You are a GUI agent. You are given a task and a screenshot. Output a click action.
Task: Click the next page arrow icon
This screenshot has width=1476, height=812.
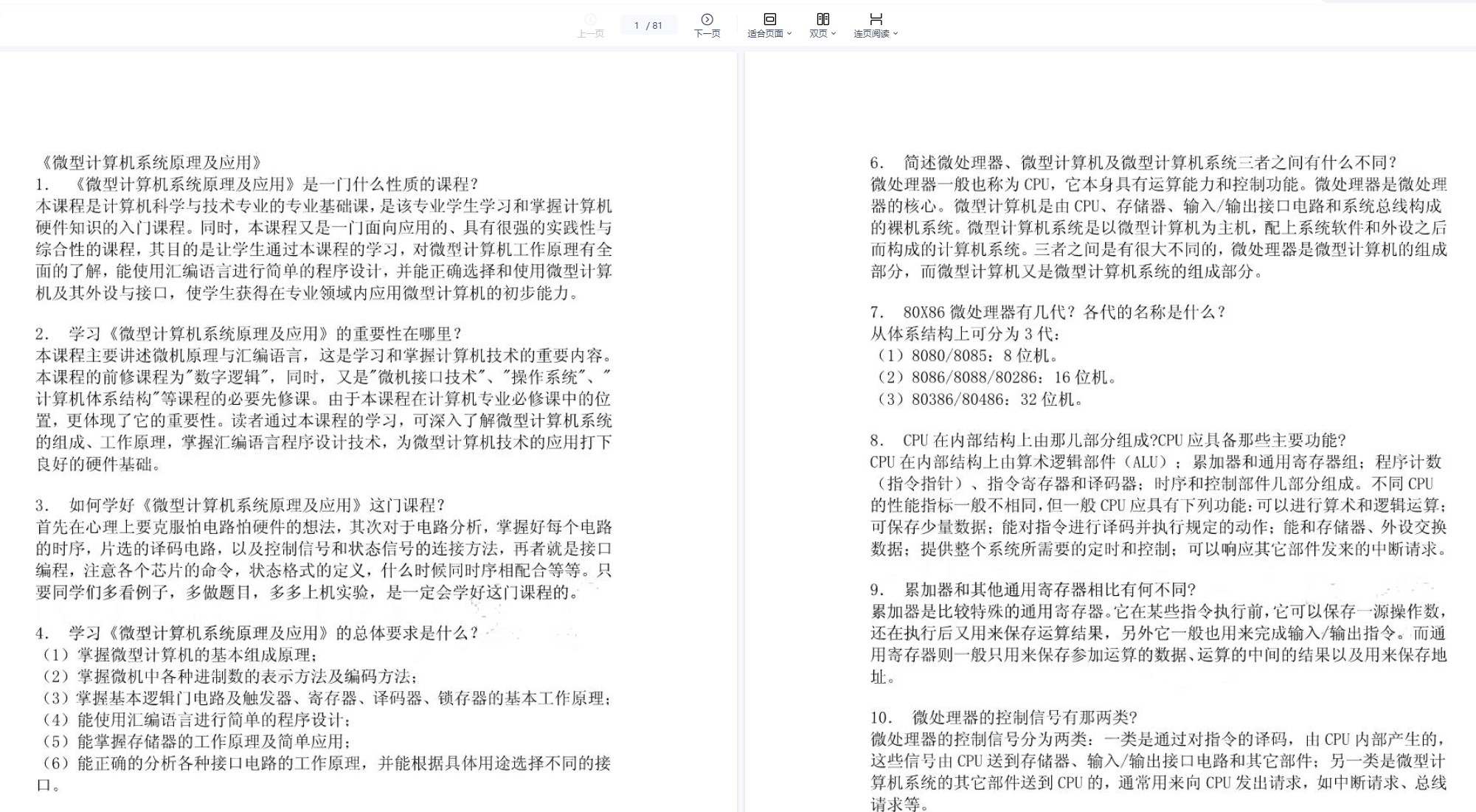coord(707,19)
